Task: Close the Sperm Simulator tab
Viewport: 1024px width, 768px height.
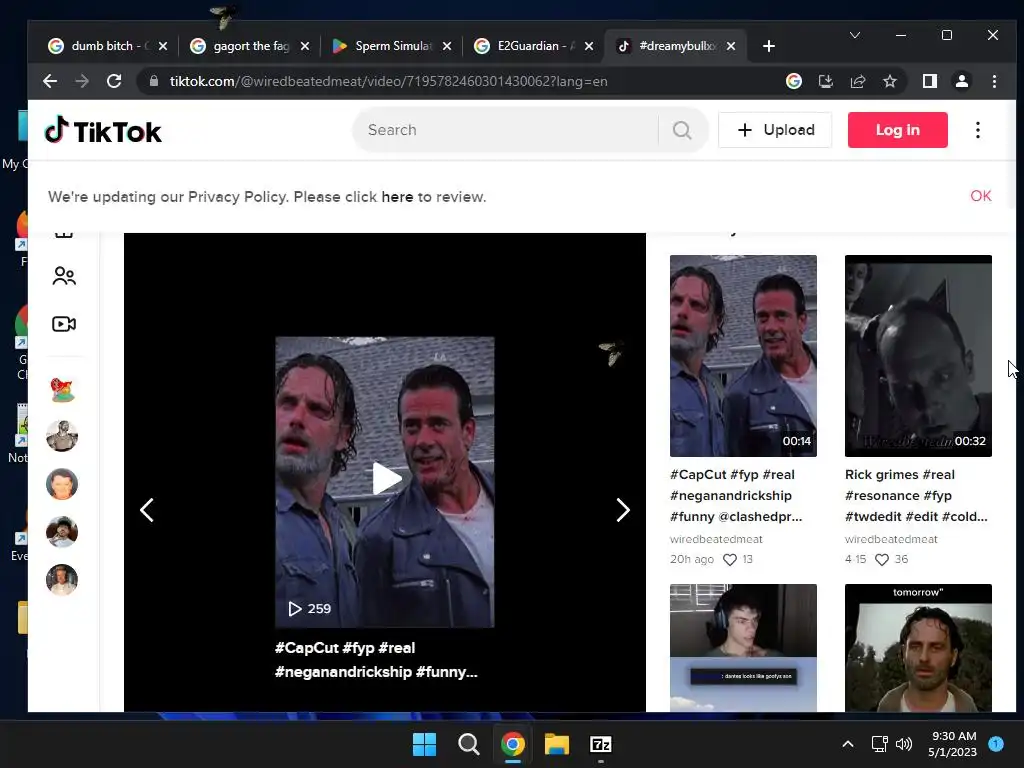Action: [x=447, y=46]
